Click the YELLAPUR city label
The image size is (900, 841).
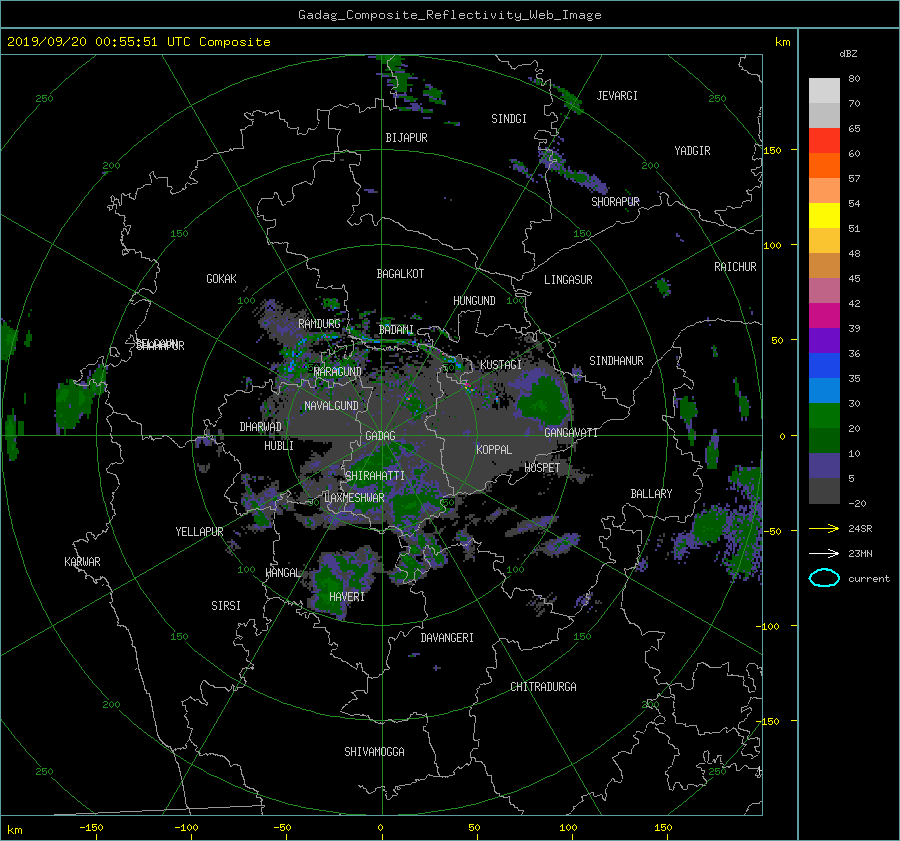click(x=199, y=532)
